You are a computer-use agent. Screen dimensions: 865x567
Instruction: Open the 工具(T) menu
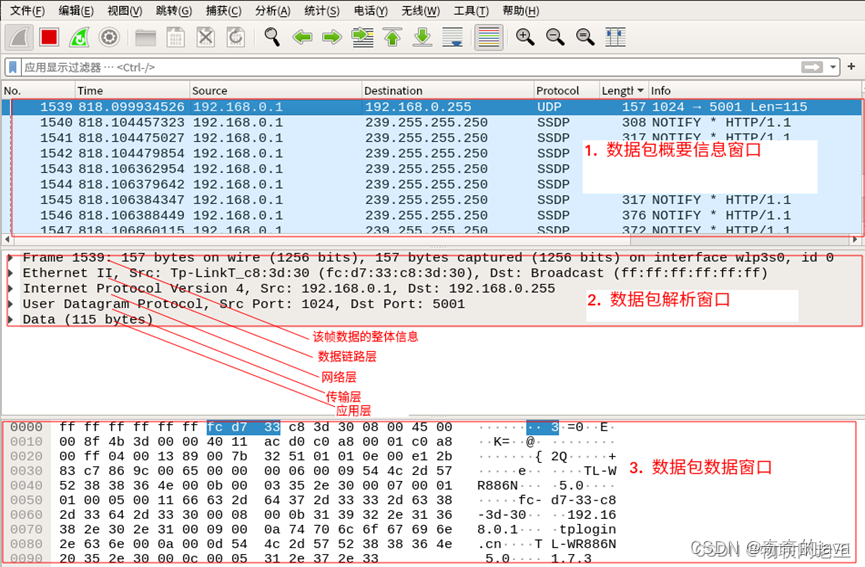pyautogui.click(x=471, y=10)
